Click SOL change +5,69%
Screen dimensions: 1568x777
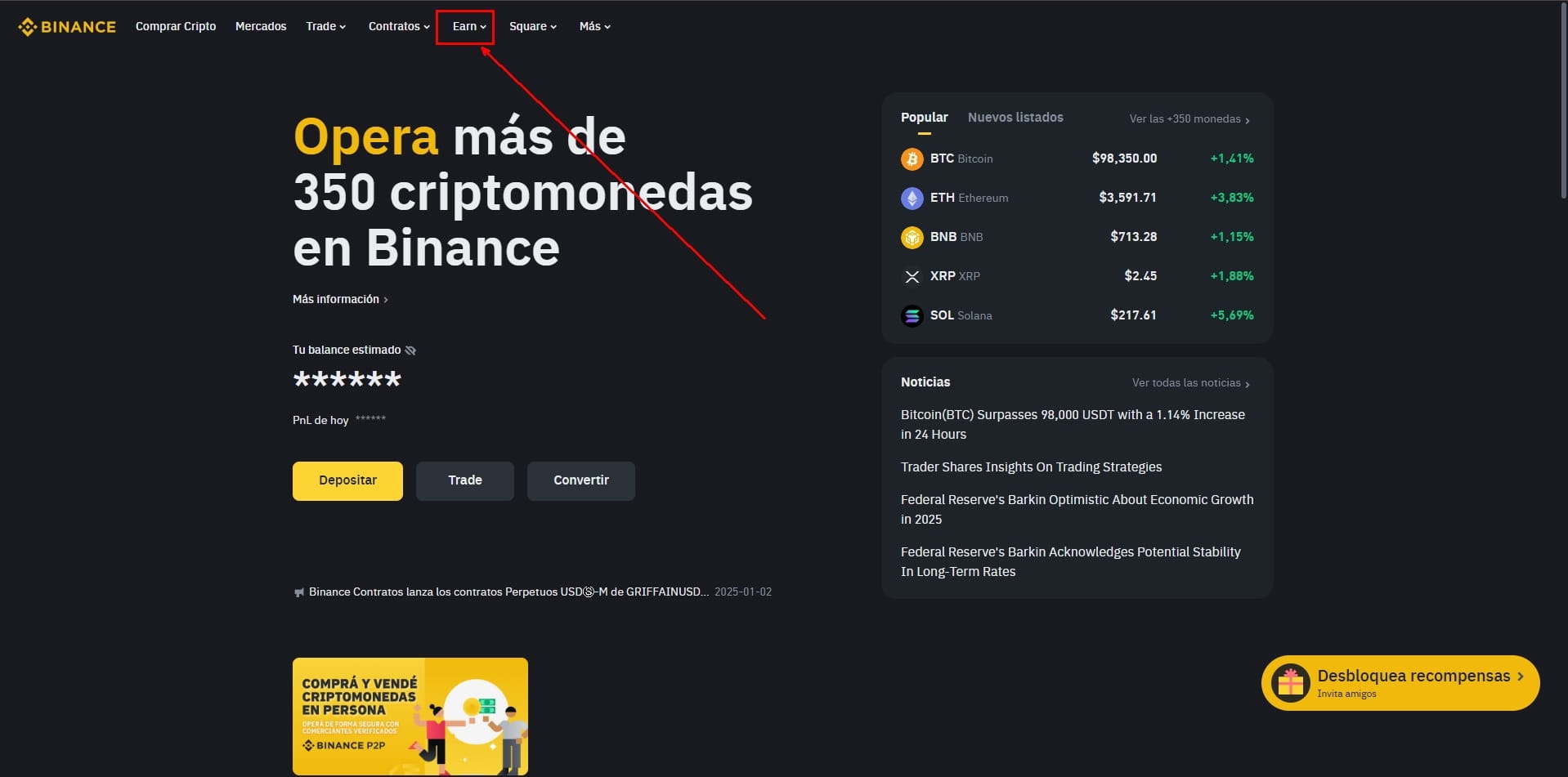1232,315
